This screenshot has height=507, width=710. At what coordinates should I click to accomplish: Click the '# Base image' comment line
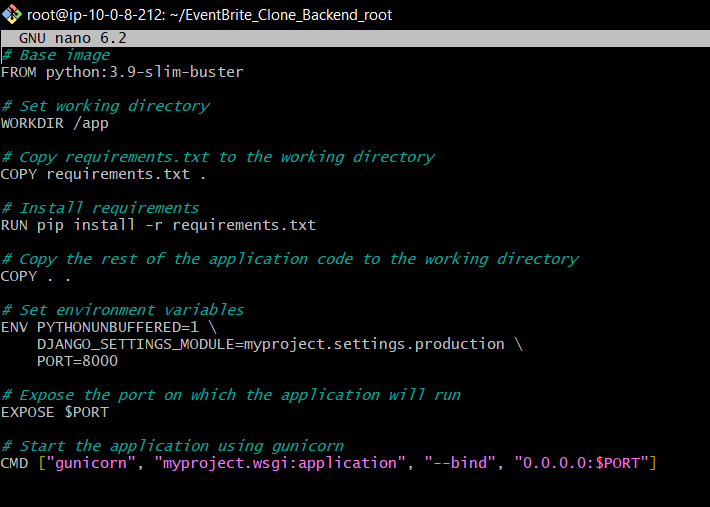56,55
